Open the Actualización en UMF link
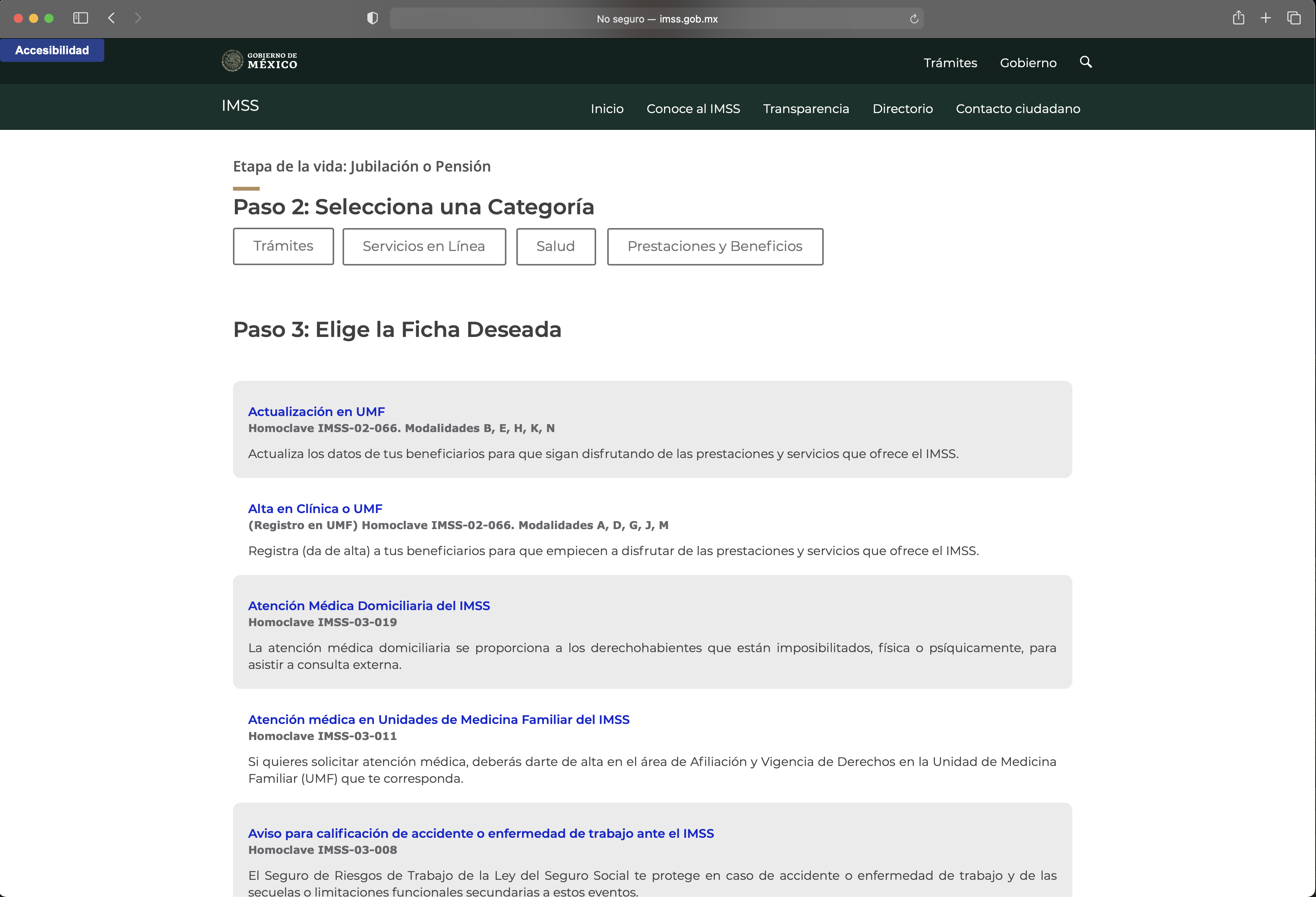 [x=316, y=412]
